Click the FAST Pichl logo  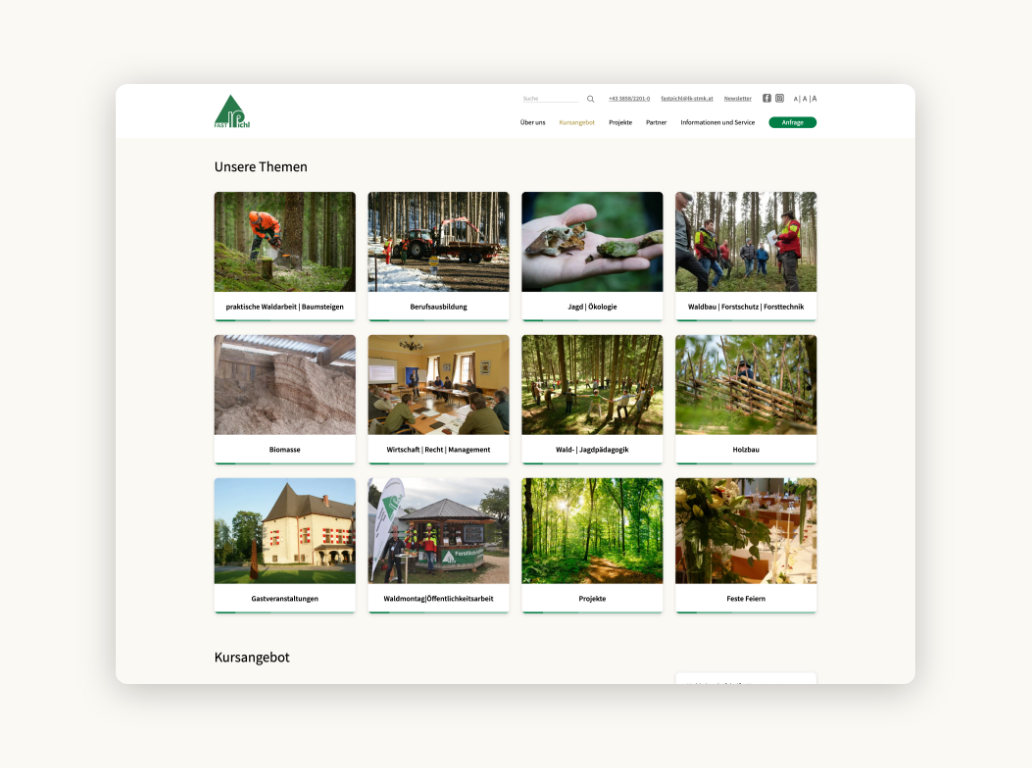(231, 112)
